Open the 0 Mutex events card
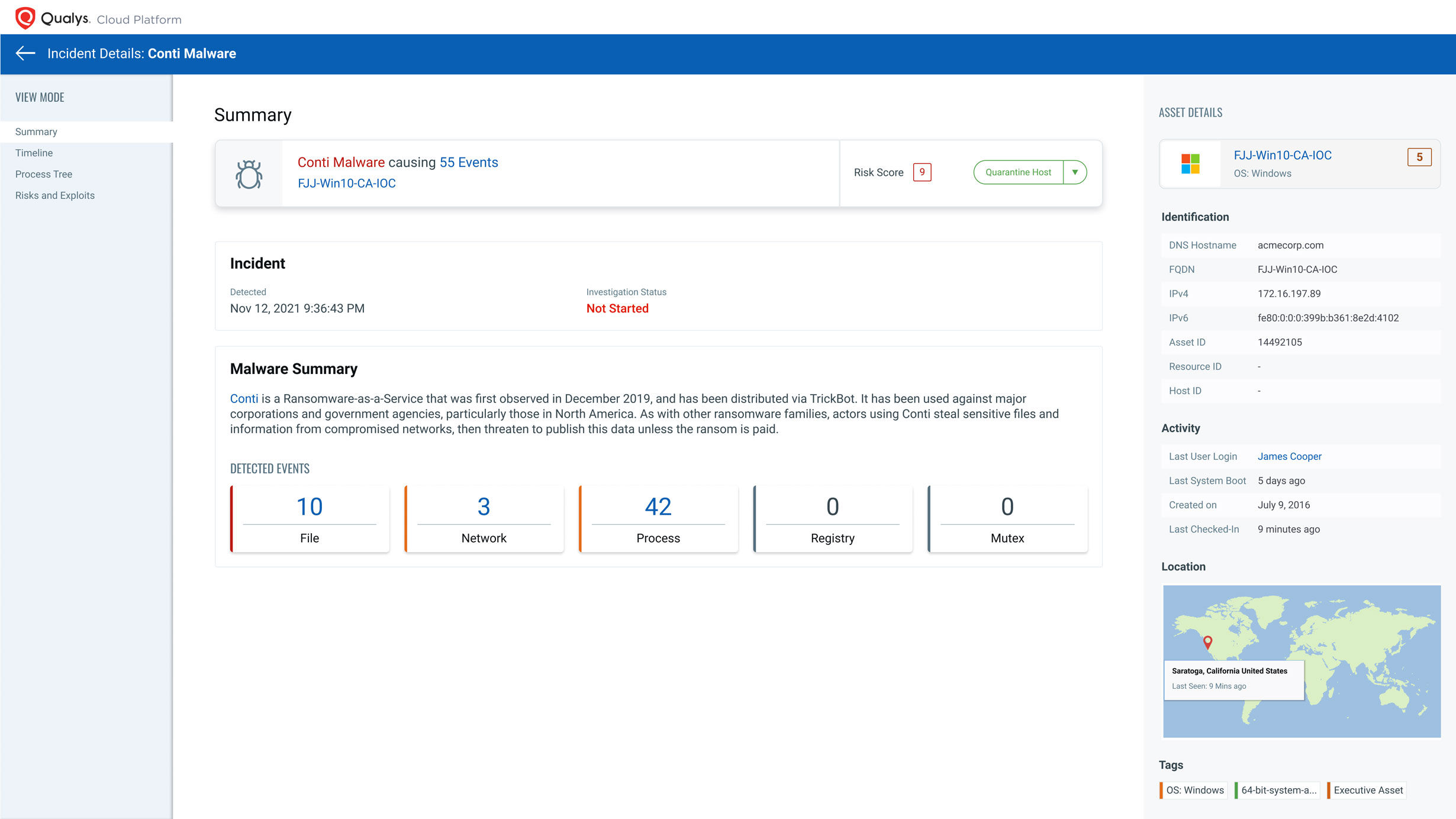This screenshot has height=819, width=1456. 1007,519
